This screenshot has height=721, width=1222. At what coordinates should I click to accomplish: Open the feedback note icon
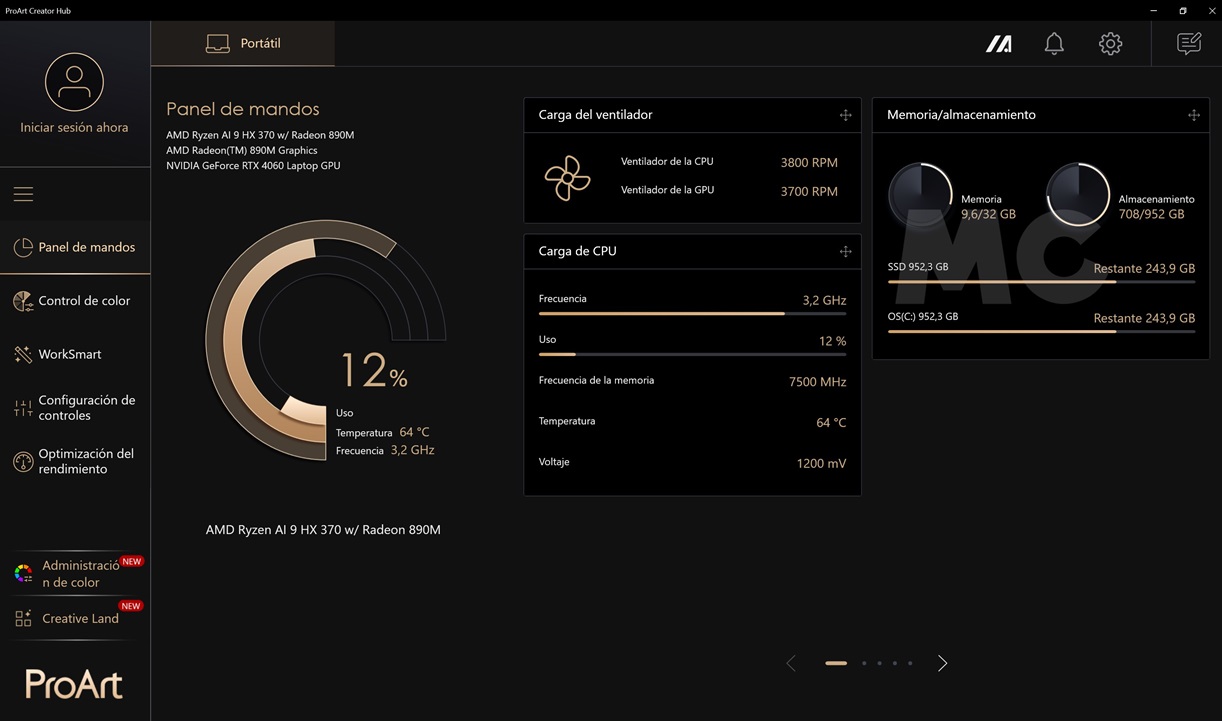click(1188, 44)
